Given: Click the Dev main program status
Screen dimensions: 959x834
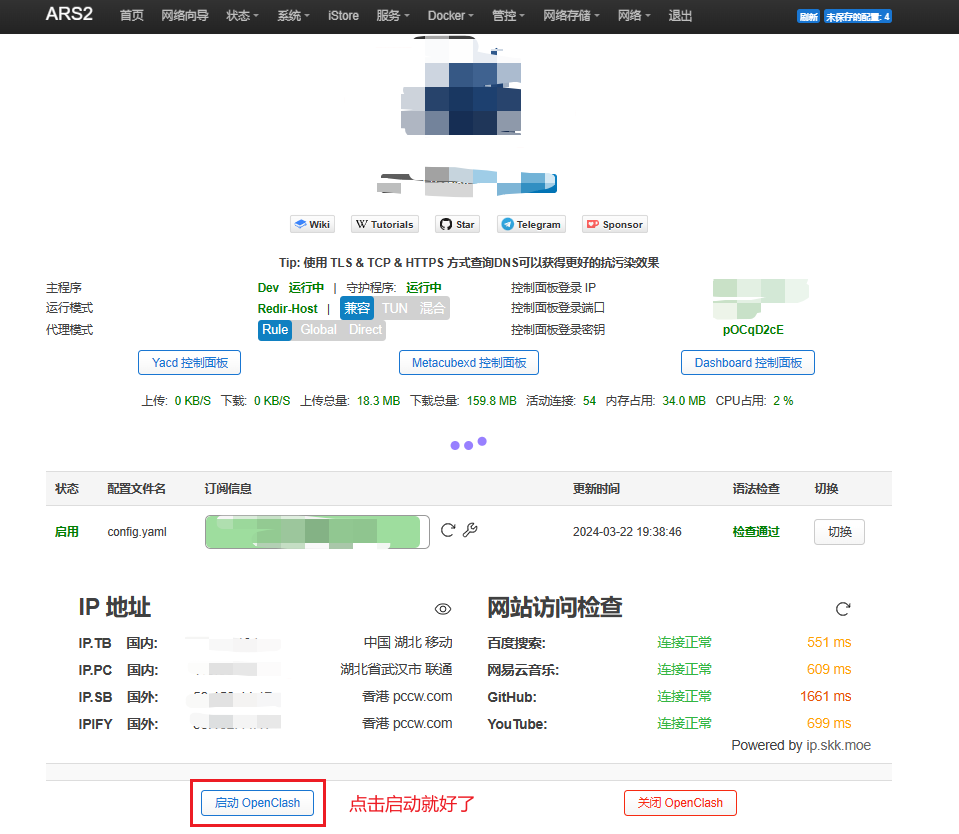Looking at the screenshot, I should click(268, 288).
